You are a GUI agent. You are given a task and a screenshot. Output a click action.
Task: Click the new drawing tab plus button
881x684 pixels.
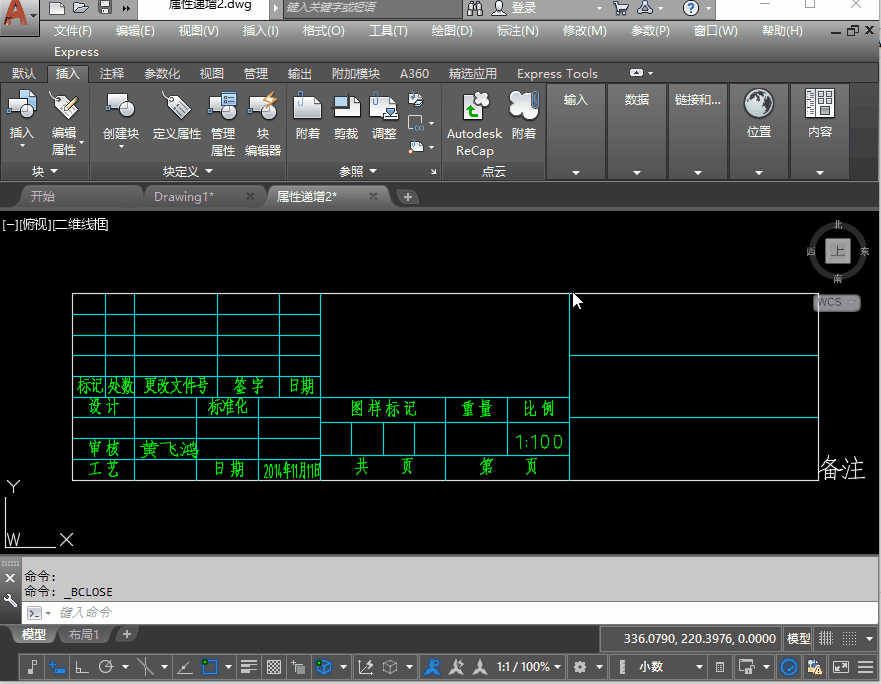click(408, 197)
